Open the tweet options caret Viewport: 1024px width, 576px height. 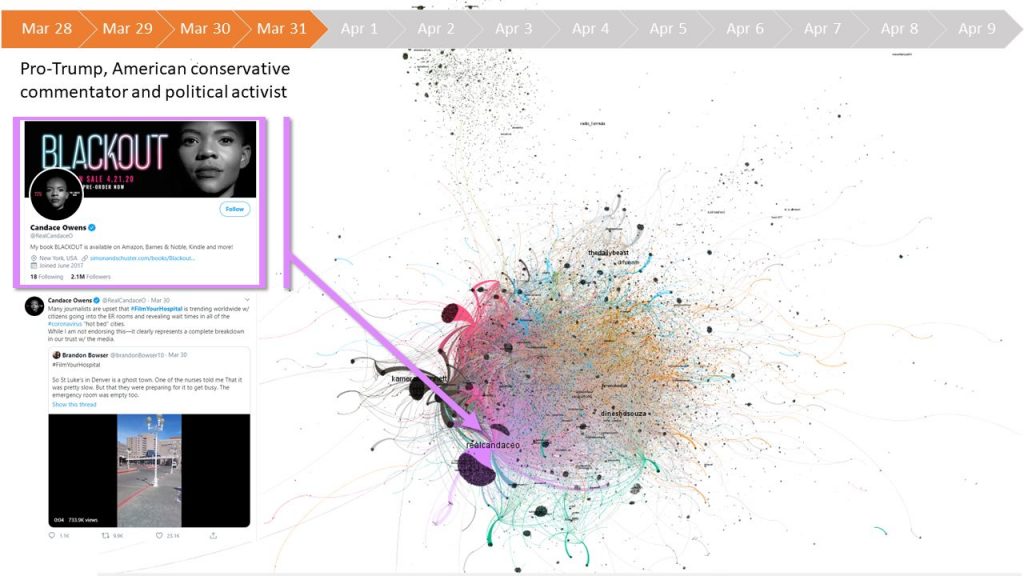click(x=245, y=300)
